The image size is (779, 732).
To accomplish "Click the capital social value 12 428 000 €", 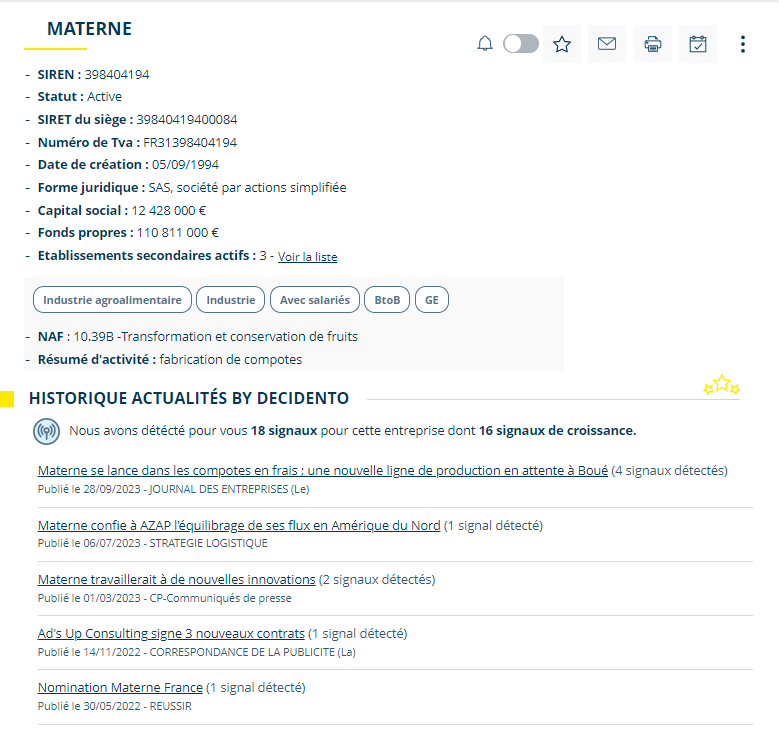I will pos(168,211).
